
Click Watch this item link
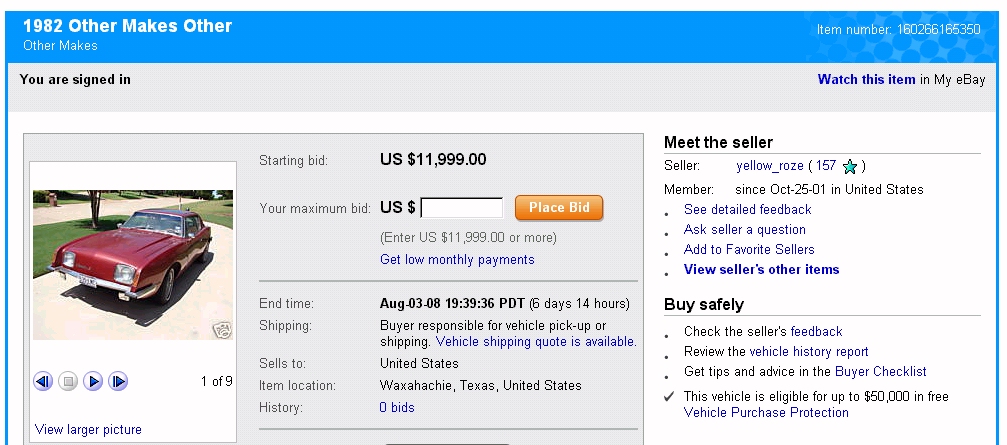(x=866, y=79)
